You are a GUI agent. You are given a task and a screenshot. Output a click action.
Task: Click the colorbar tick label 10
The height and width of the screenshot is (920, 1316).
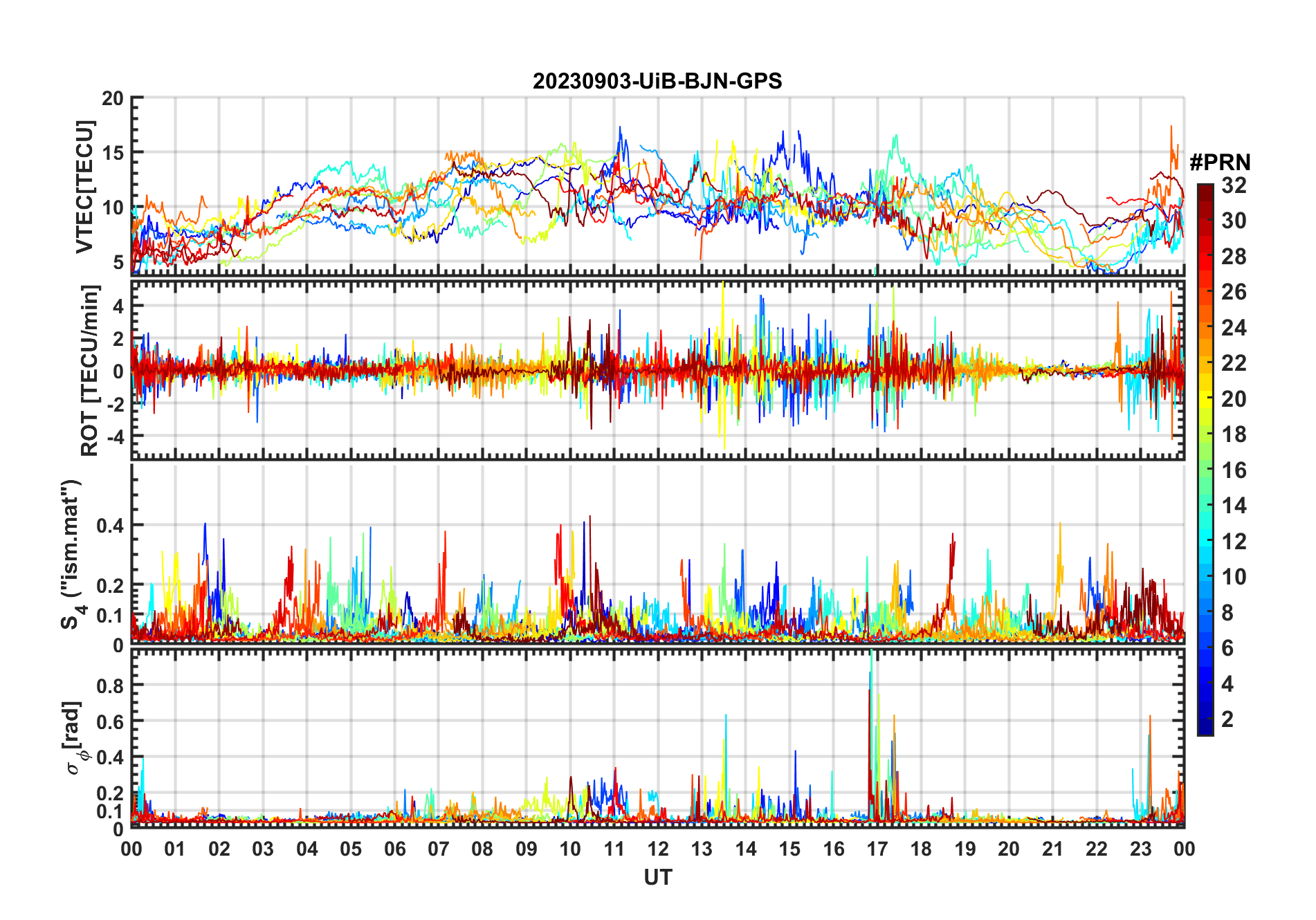coord(1234,577)
